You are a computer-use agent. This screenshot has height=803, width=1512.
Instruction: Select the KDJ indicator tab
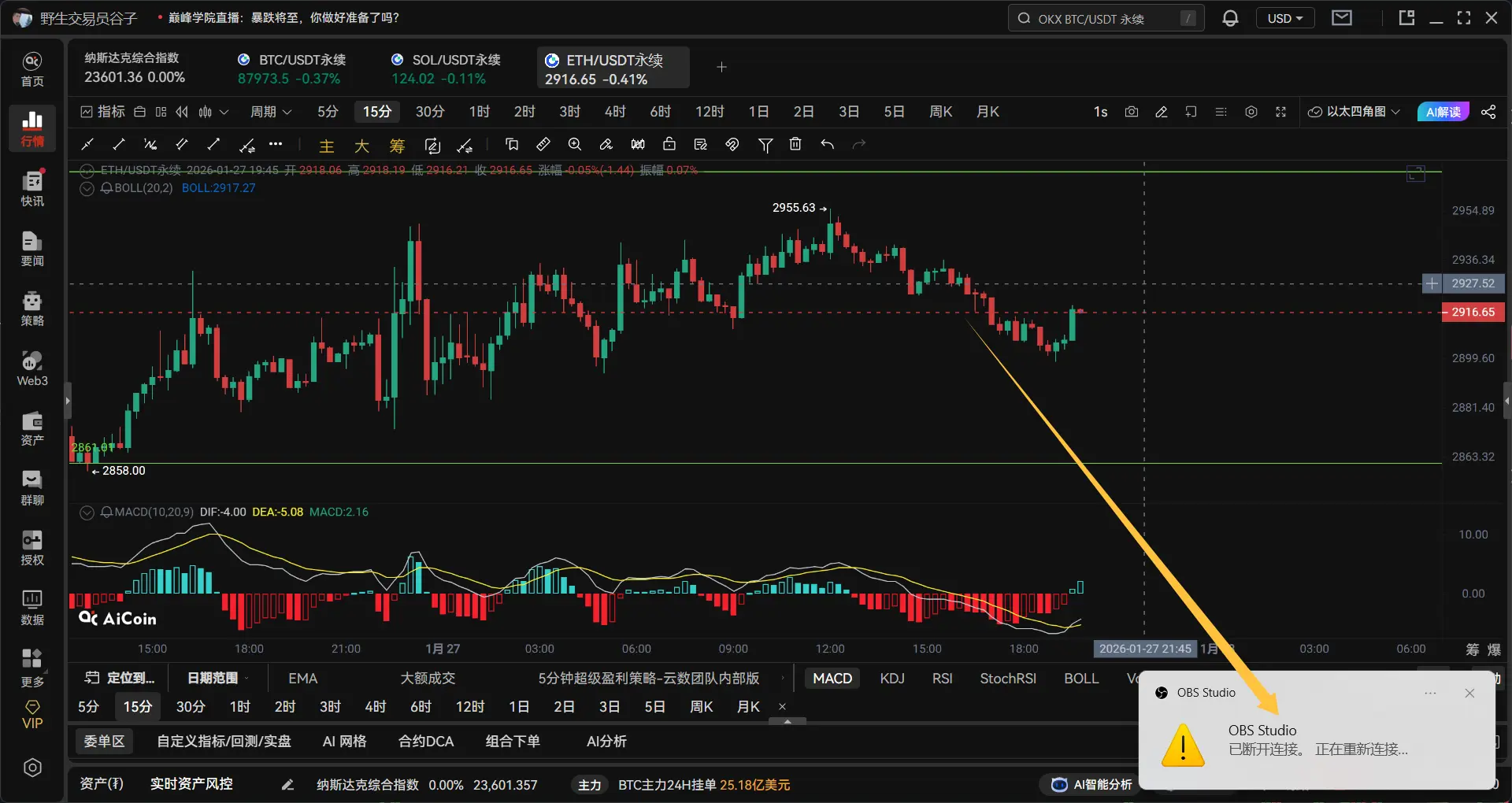(x=892, y=679)
